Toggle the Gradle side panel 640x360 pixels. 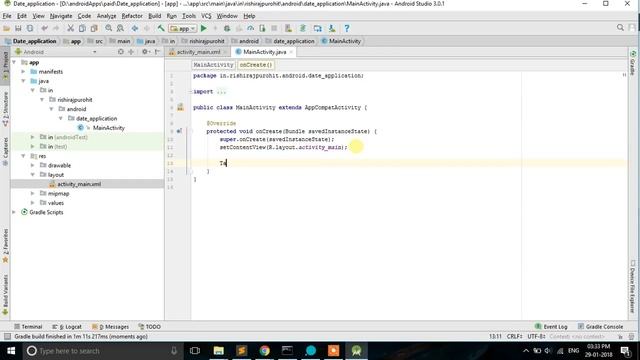point(633,63)
